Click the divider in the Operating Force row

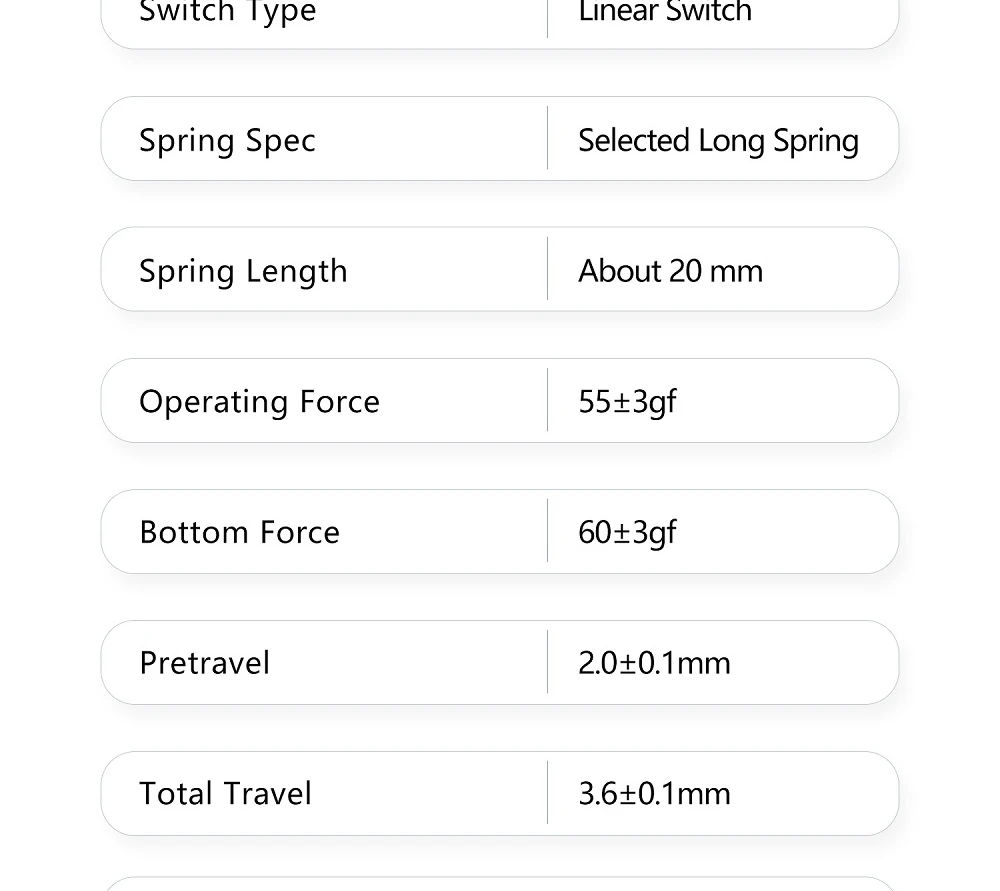pyautogui.click(x=548, y=400)
